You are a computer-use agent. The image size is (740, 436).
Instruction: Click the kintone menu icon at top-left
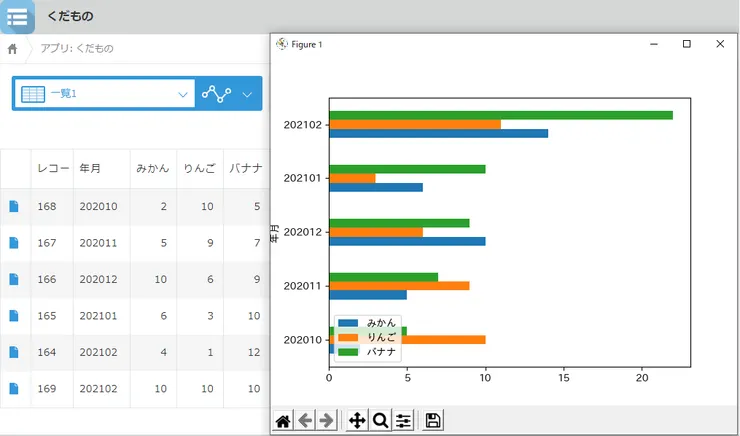pyautogui.click(x=17, y=16)
